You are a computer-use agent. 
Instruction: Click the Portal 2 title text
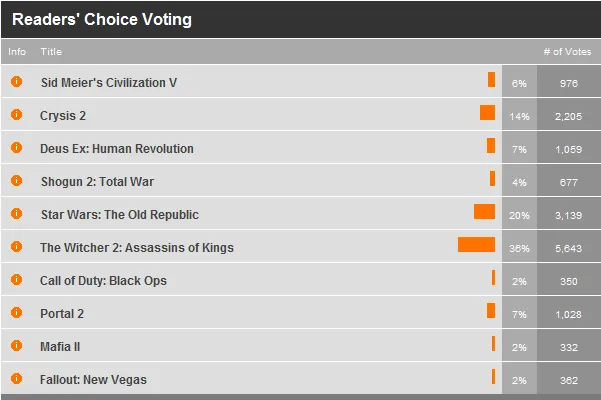[62, 313]
